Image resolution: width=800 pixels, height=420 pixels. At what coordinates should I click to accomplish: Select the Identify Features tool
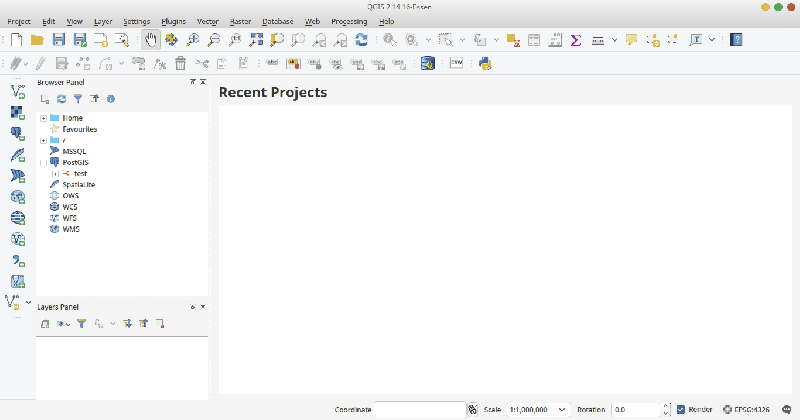tap(390, 40)
